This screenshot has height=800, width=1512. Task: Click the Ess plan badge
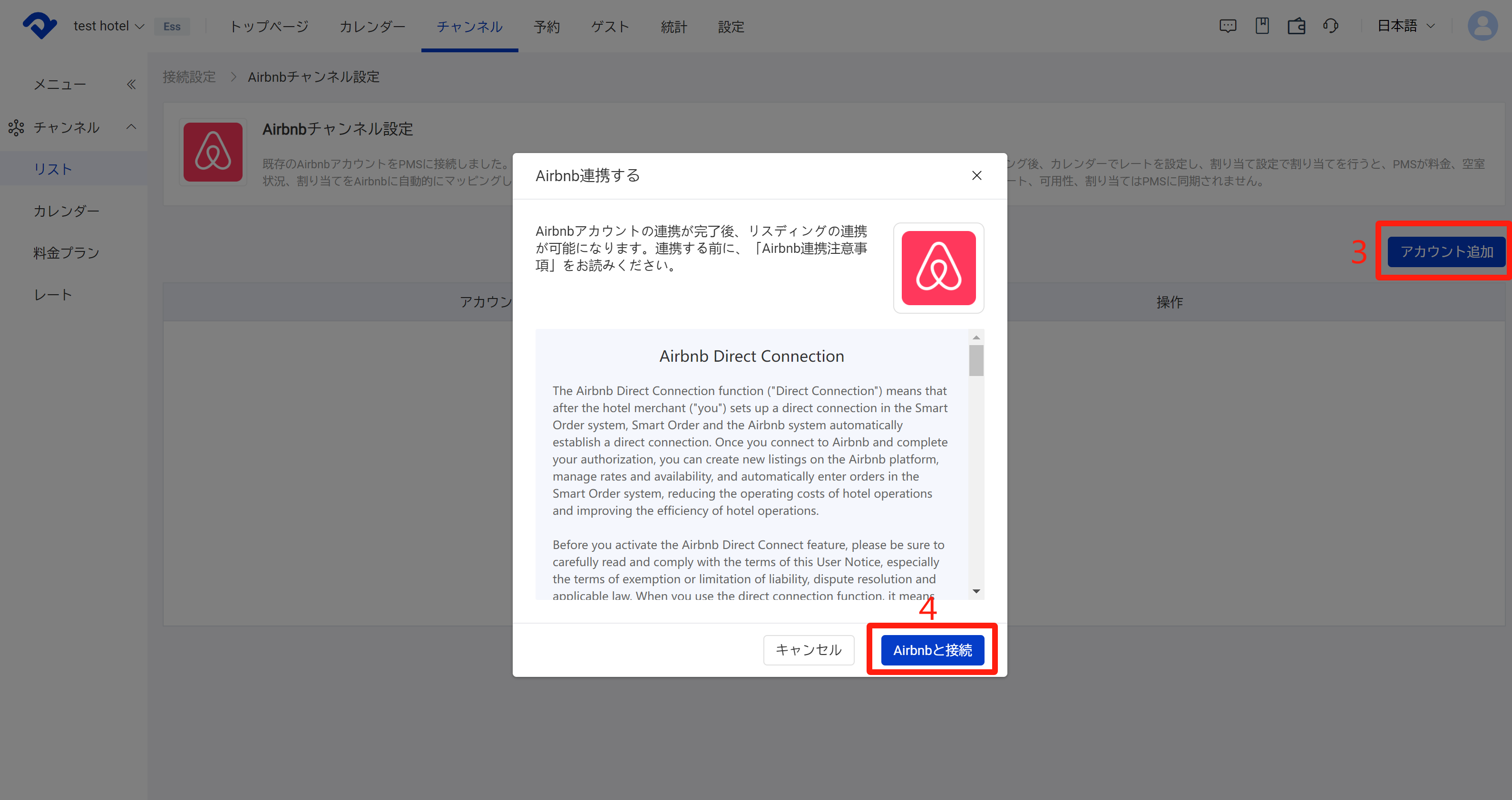172,27
